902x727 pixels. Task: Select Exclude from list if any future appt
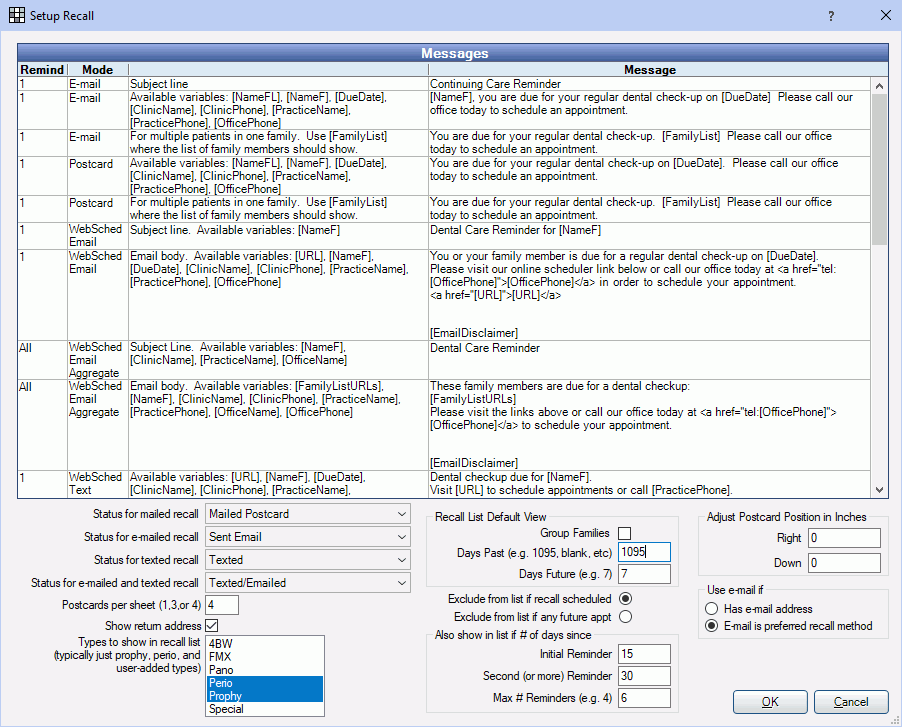[x=625, y=617]
